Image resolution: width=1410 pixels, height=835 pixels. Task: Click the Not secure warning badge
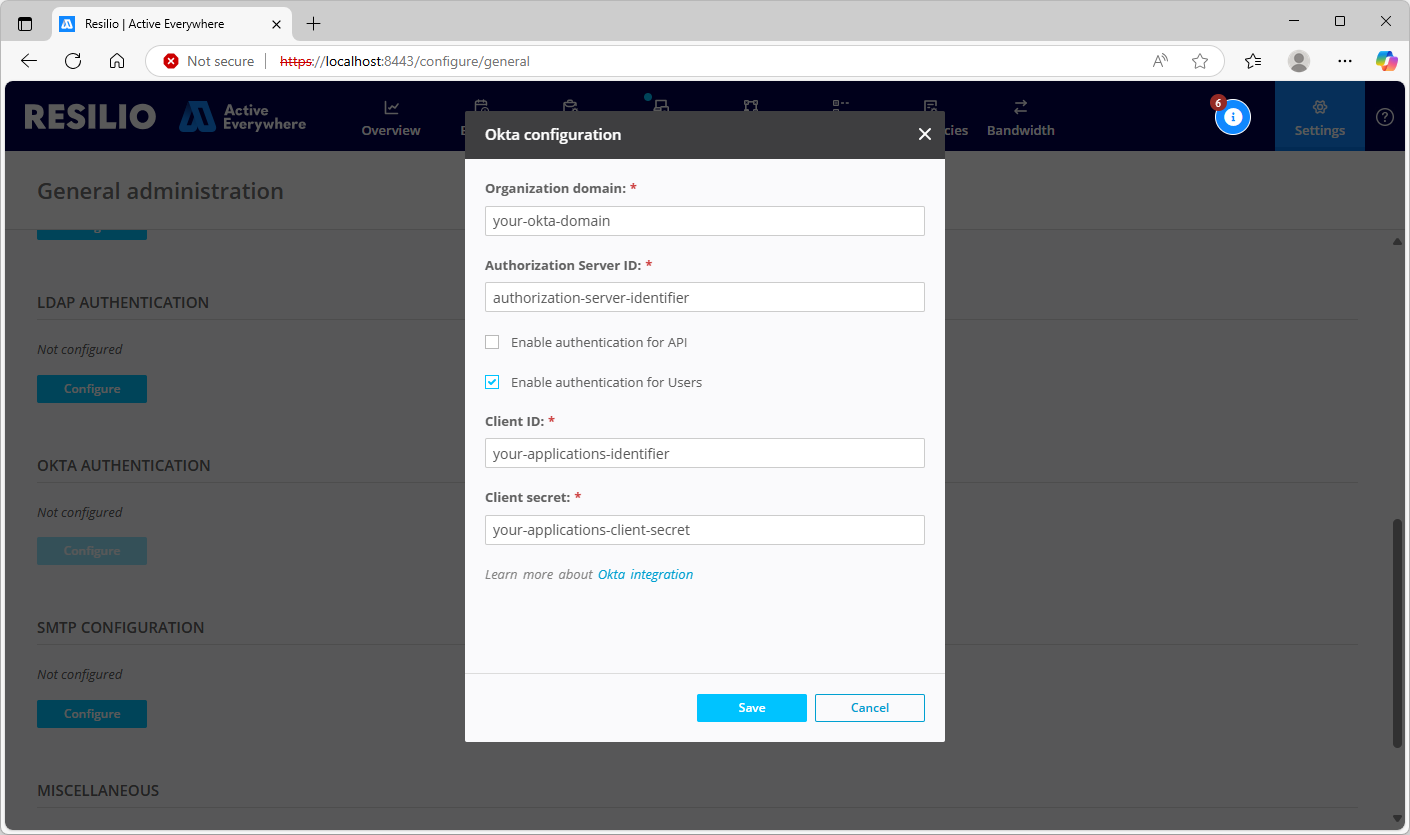[206, 61]
